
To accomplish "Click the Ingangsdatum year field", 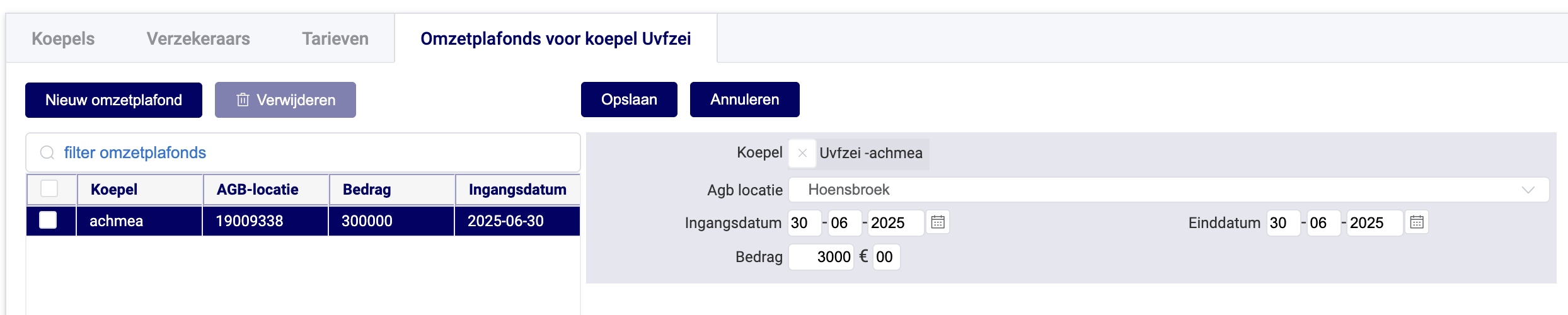I will (x=894, y=223).
